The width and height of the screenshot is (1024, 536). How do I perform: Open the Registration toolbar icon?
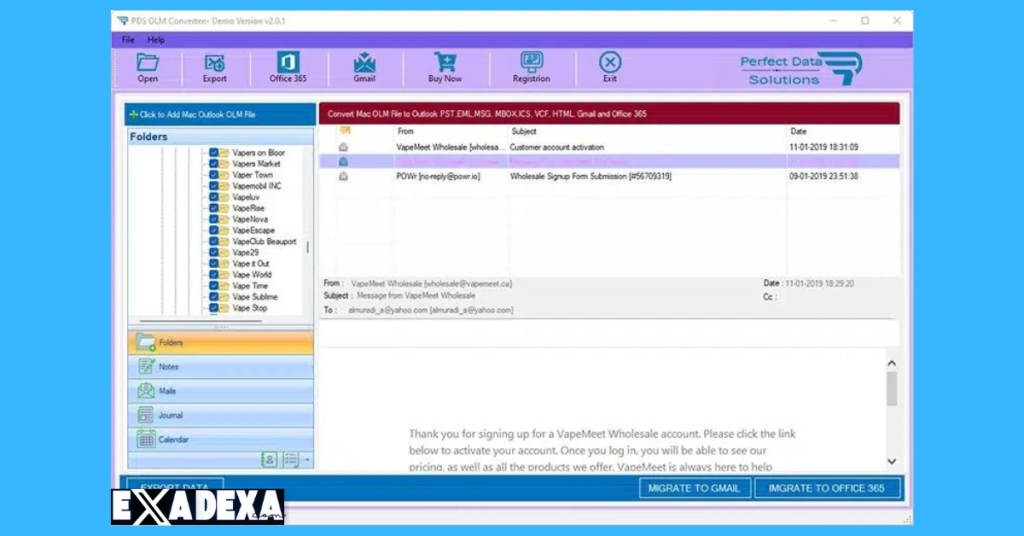pyautogui.click(x=531, y=68)
